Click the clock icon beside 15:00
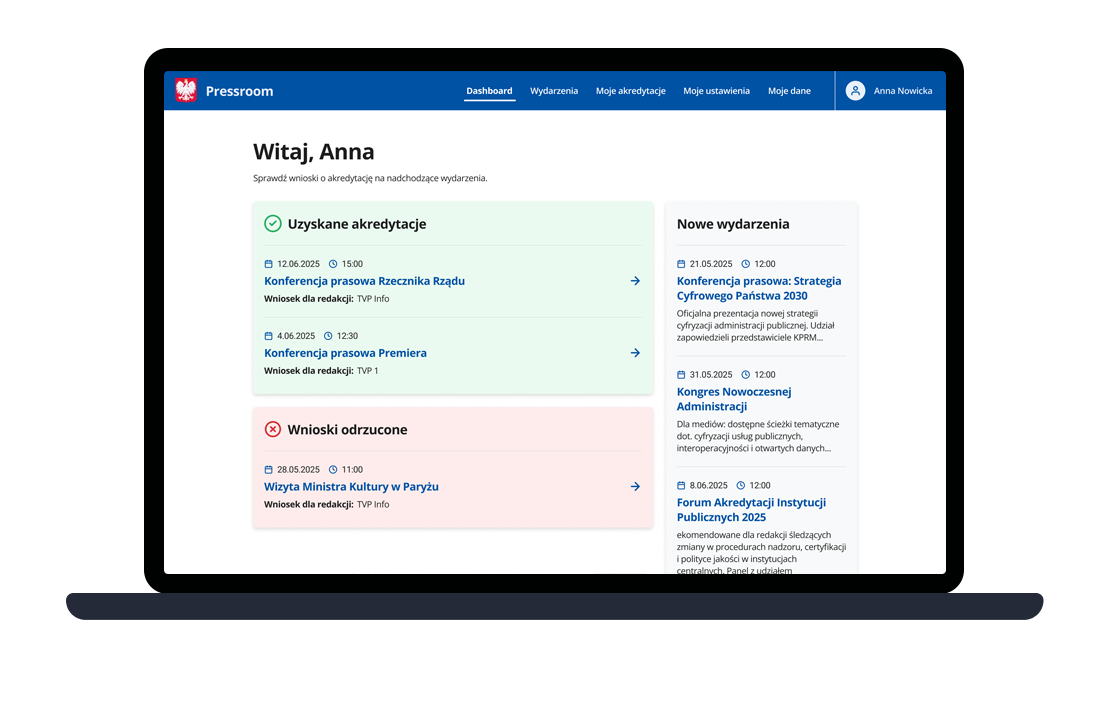Viewport: 1110px width, 709px height. 333,264
